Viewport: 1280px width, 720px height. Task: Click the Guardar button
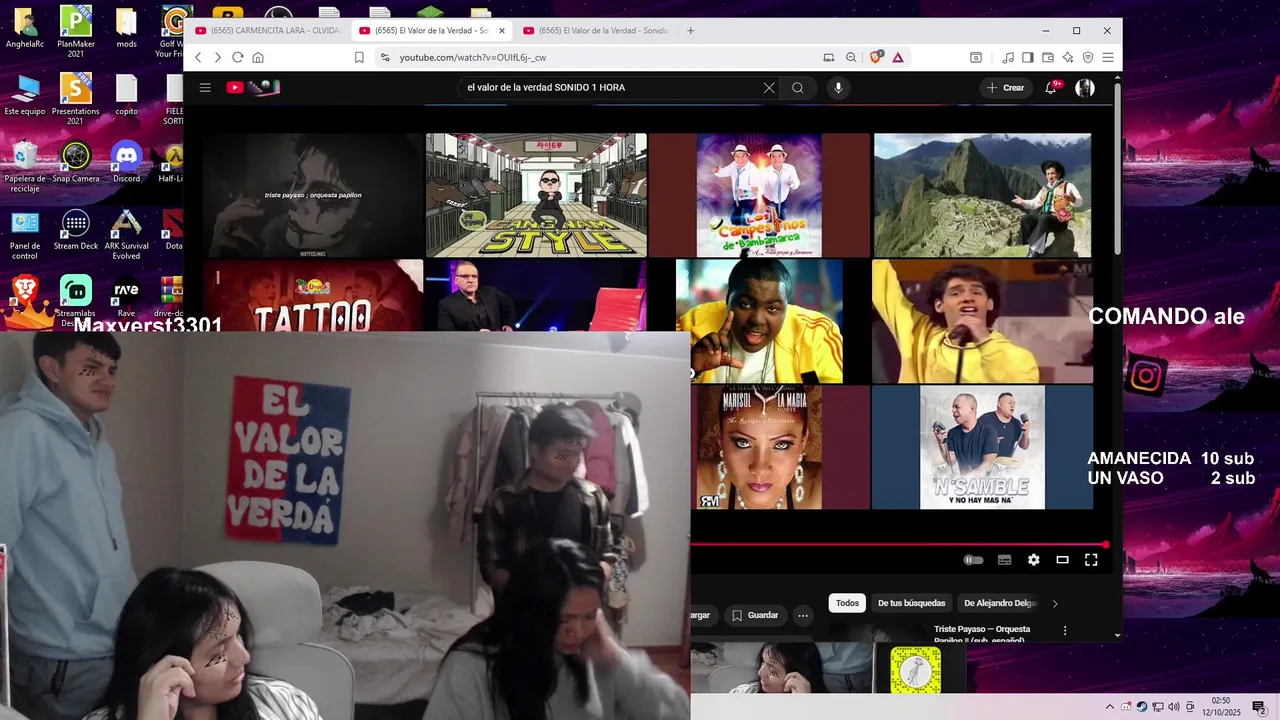coord(754,616)
